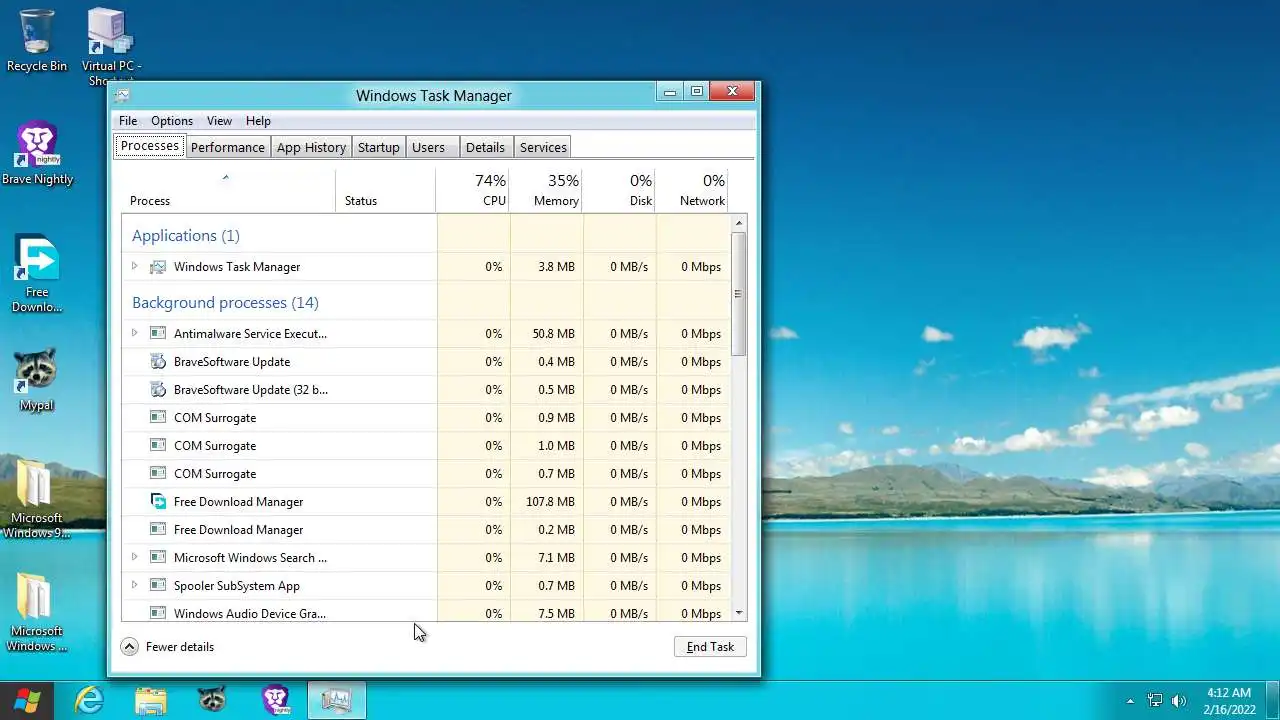Expand the Windows Task Manager application row

(x=134, y=267)
